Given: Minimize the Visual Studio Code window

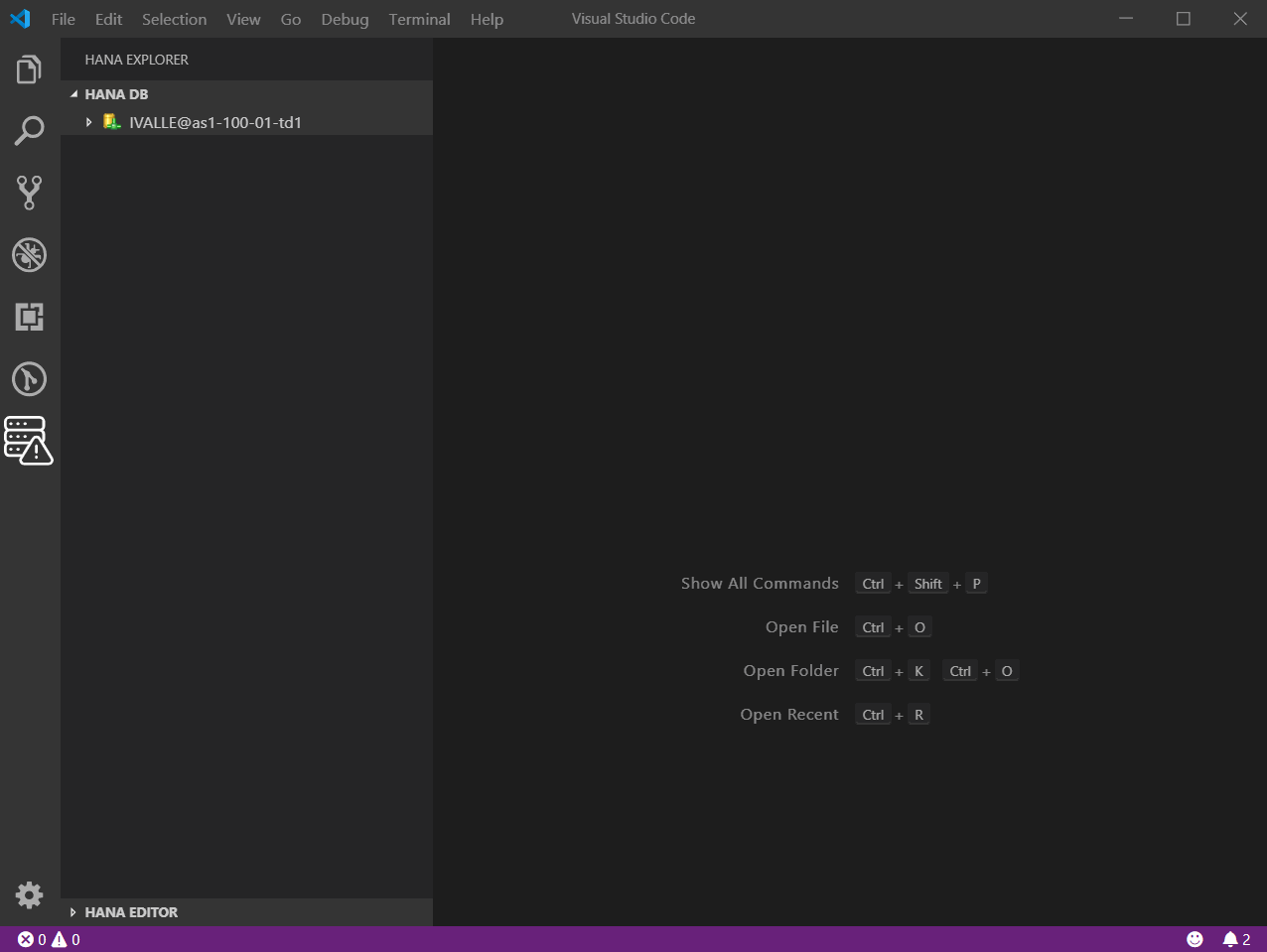Looking at the screenshot, I should click(1126, 19).
